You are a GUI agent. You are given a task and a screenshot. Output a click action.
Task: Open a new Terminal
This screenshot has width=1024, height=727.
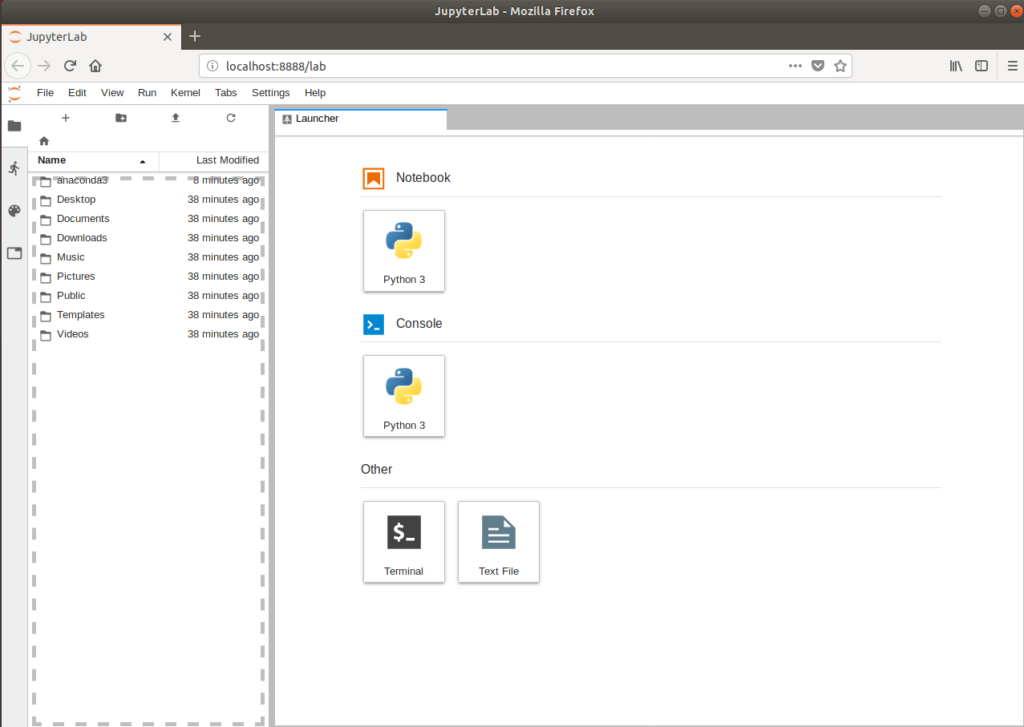(x=403, y=541)
